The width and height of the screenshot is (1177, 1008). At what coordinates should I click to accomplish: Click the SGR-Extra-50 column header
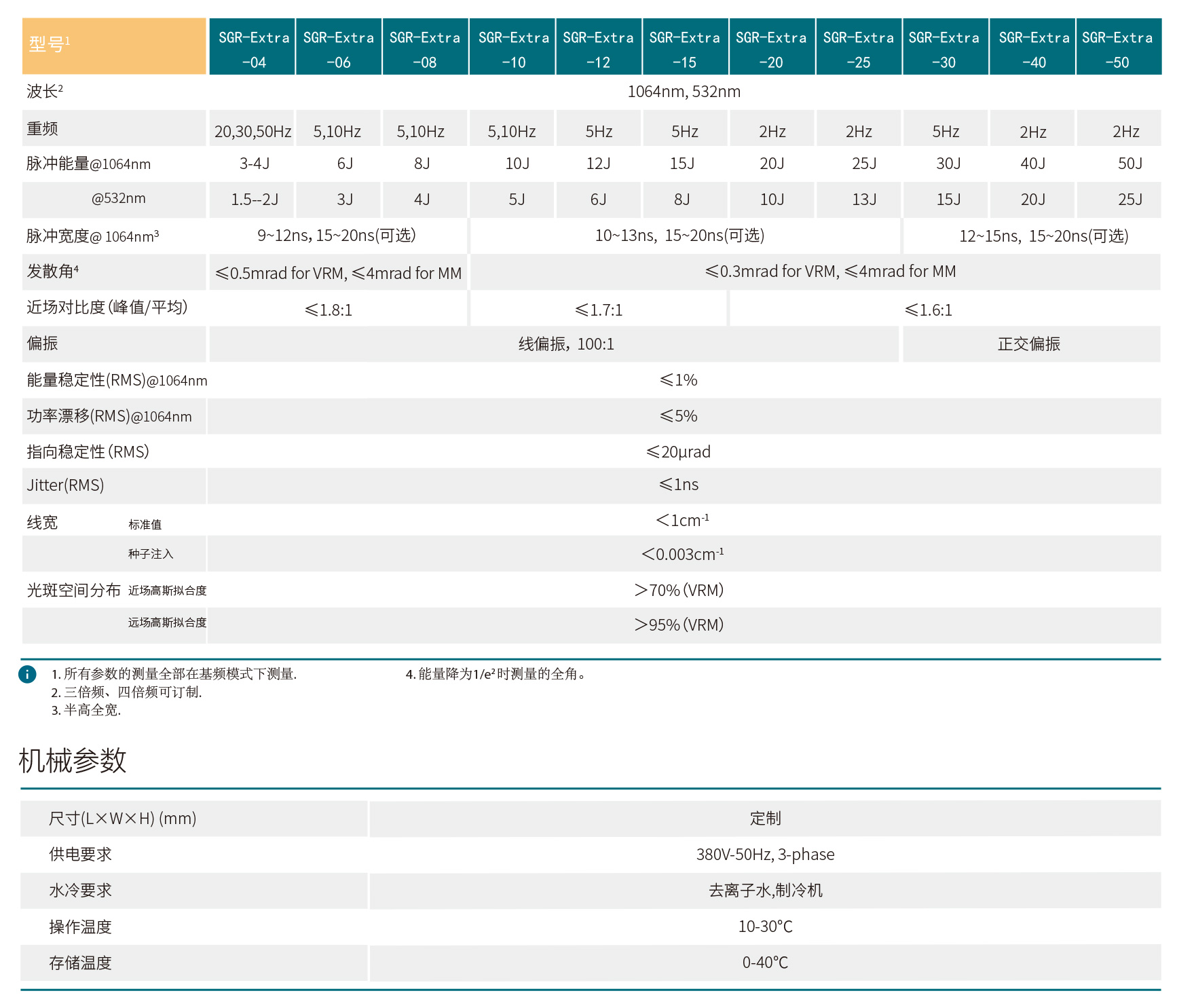tap(1117, 49)
